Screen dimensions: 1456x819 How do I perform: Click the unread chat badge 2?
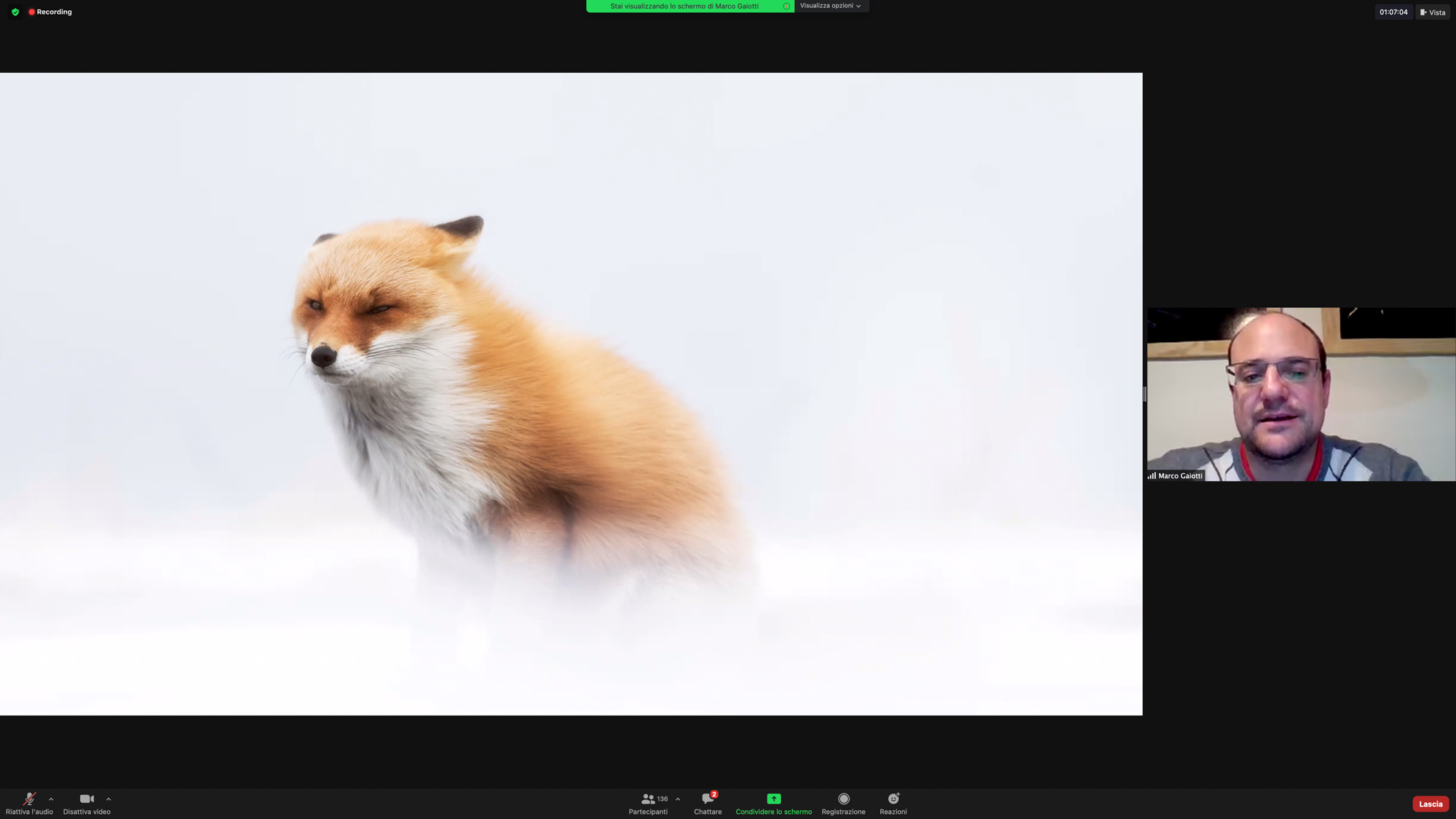click(x=714, y=794)
